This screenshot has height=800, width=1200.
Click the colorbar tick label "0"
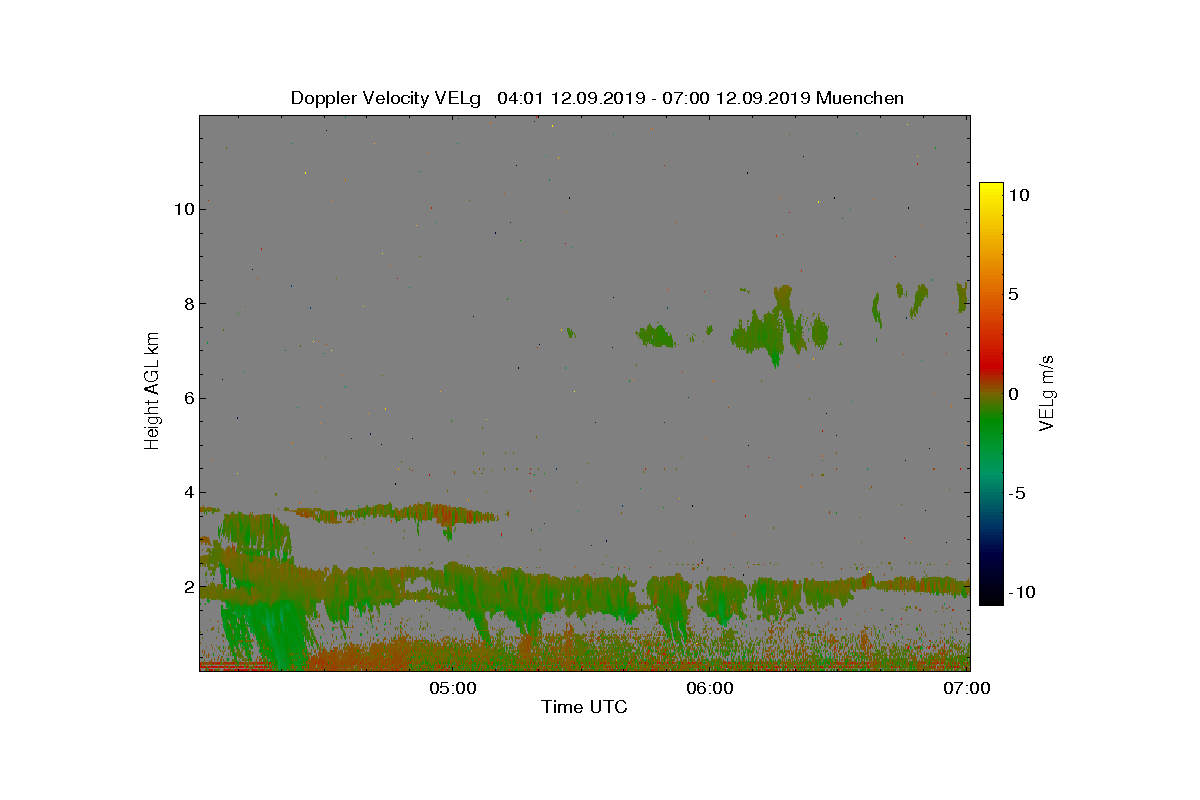(1013, 393)
